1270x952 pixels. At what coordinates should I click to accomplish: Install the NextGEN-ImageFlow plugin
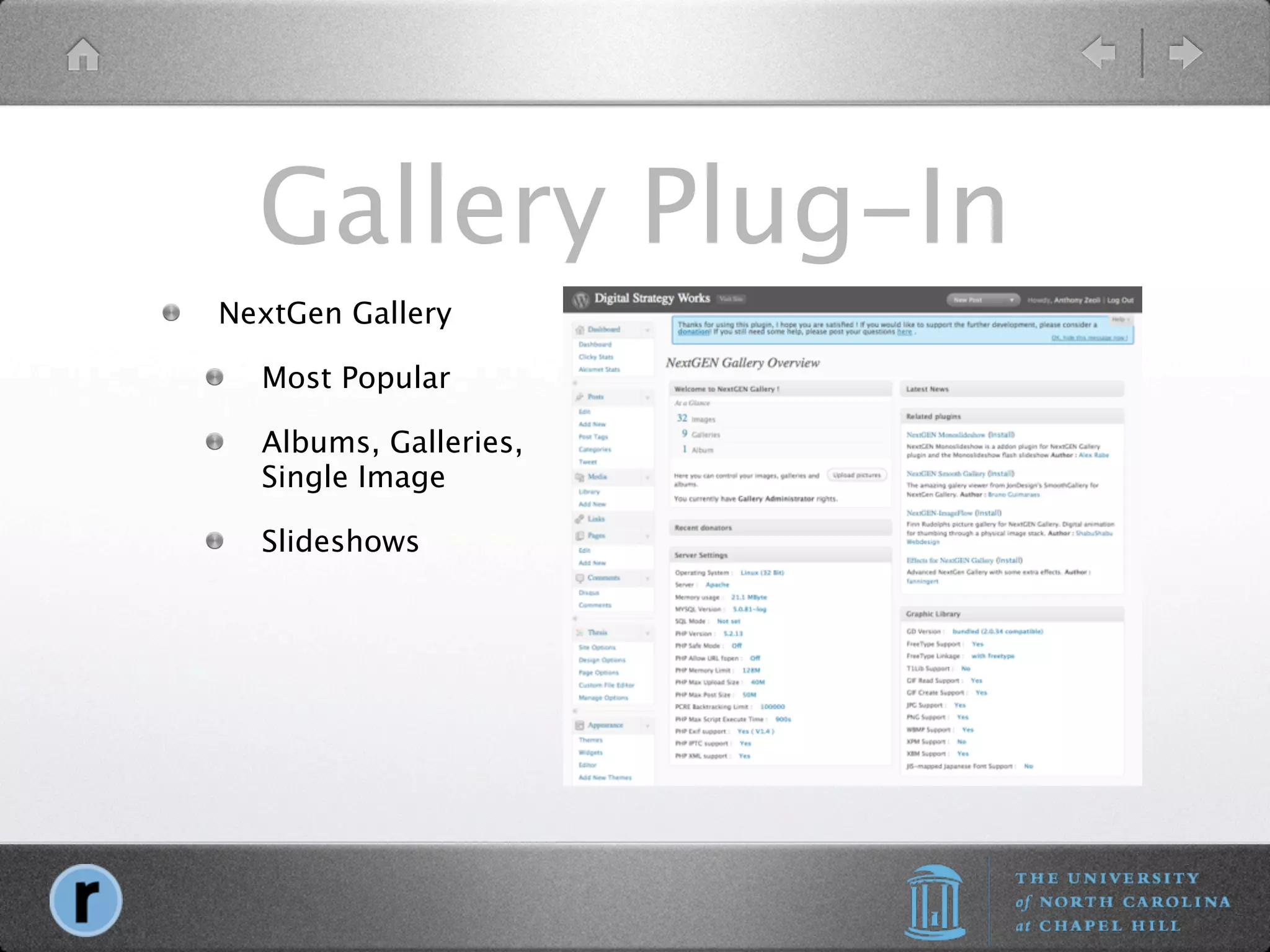[988, 513]
